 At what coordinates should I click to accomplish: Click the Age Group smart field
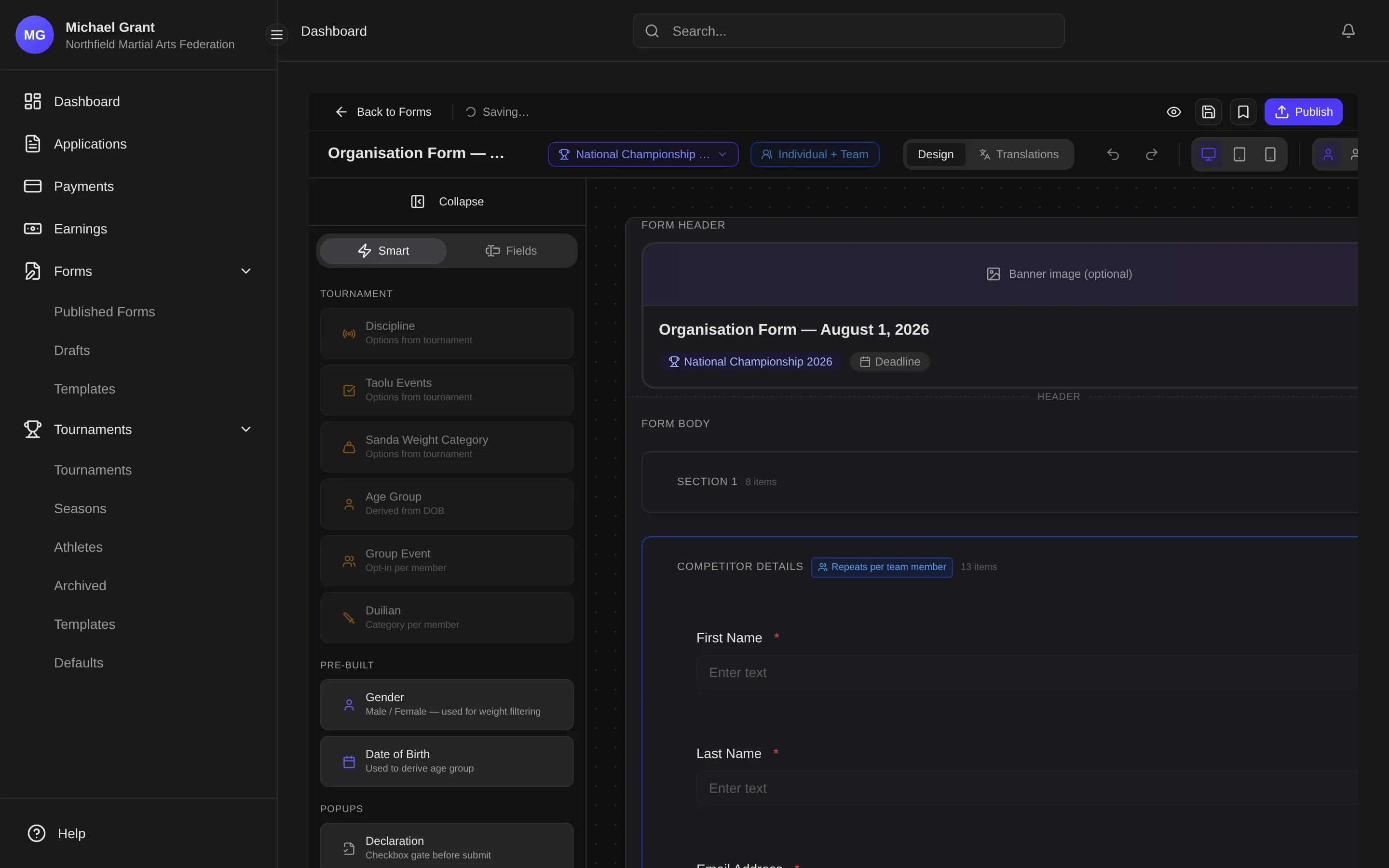447,504
